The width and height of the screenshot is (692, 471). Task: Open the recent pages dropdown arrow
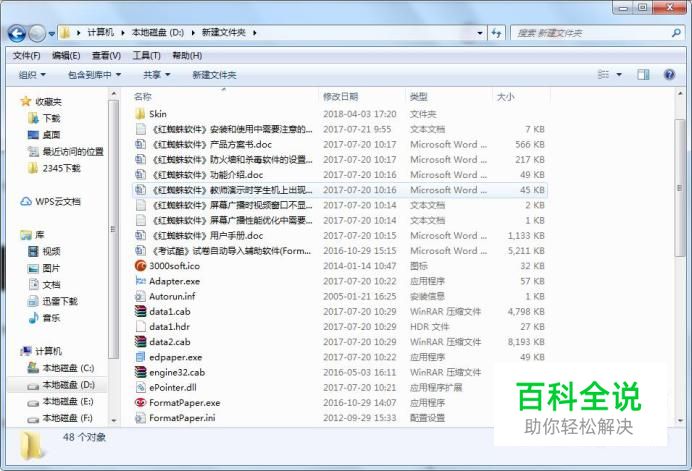pyautogui.click(x=52, y=34)
